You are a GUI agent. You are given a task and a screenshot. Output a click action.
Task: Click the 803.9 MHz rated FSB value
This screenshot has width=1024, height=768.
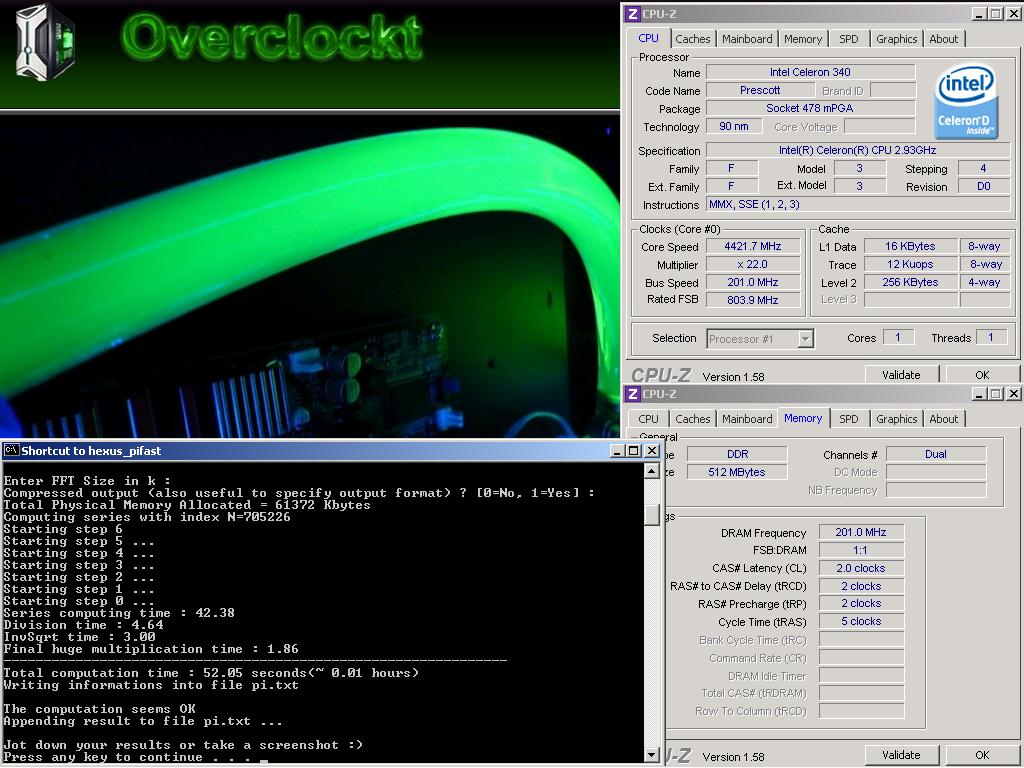[x=753, y=300]
